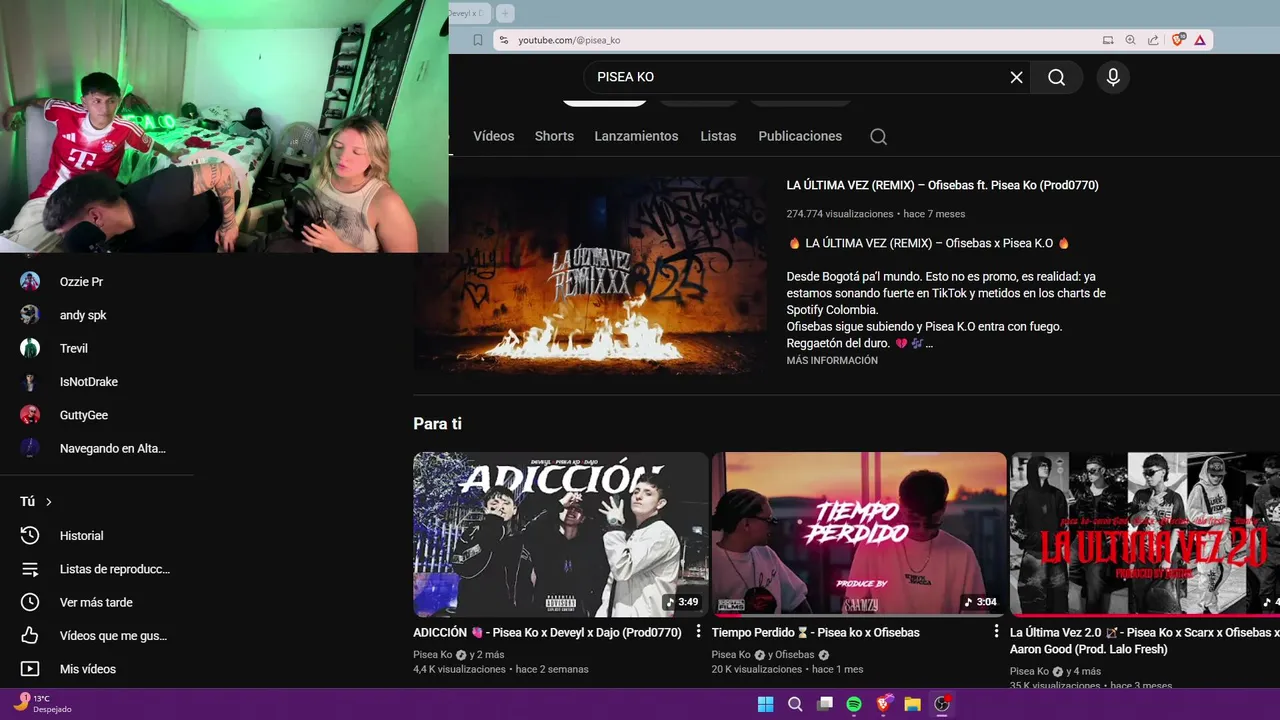The width and height of the screenshot is (1280, 720).
Task: Open the Lanzamientos channel tab
Action: [x=636, y=136]
